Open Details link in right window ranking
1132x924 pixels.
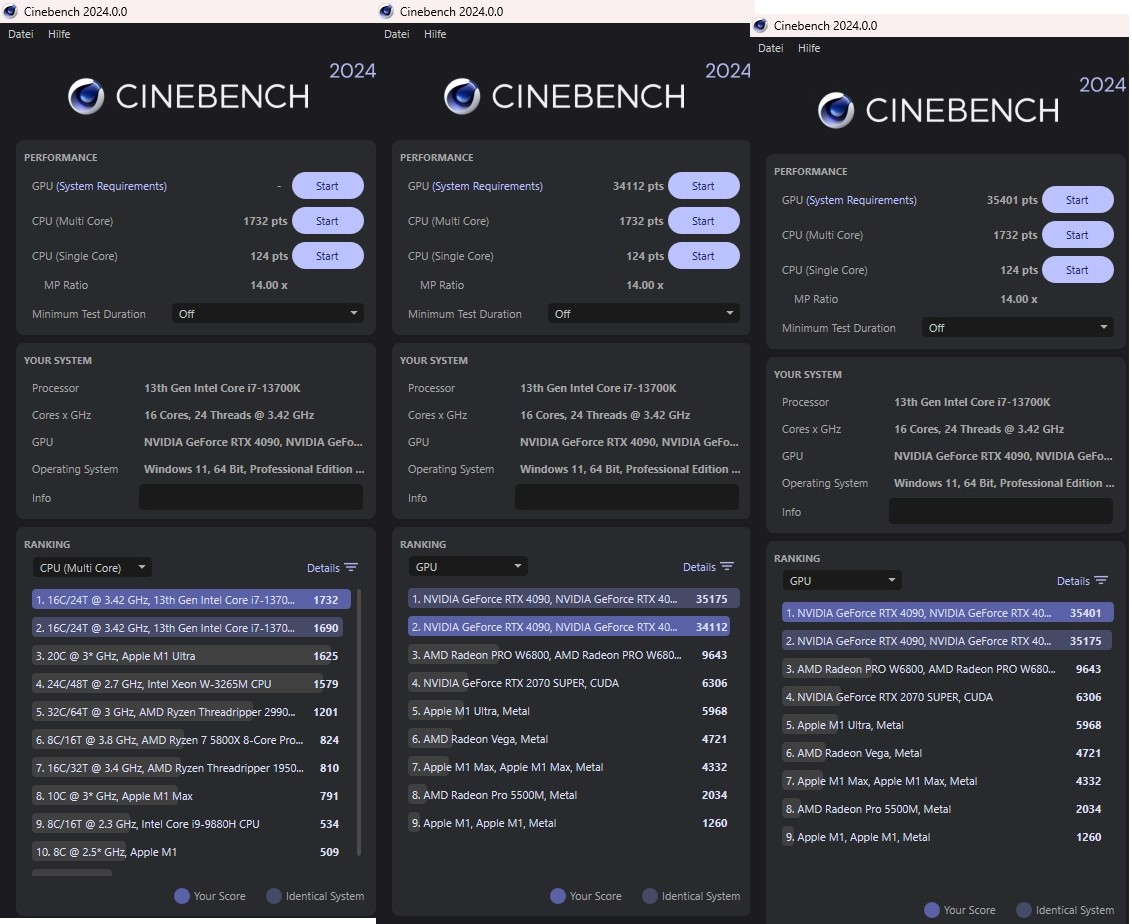tap(1073, 581)
